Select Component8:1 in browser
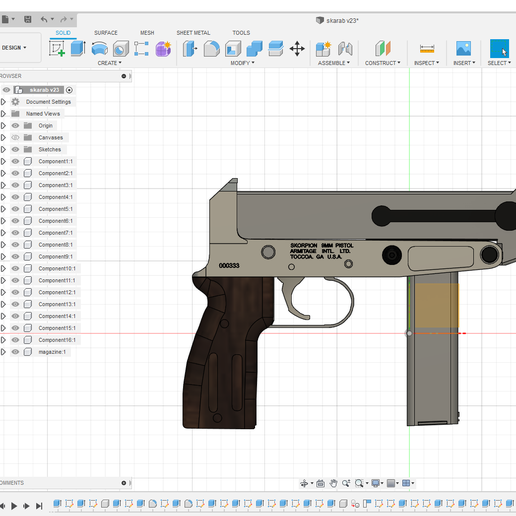Viewport: 516px width, 516px height. pyautogui.click(x=55, y=245)
